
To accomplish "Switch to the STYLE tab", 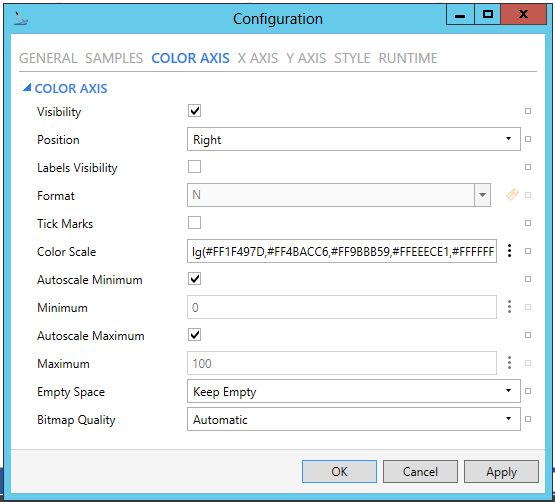I will [352, 58].
